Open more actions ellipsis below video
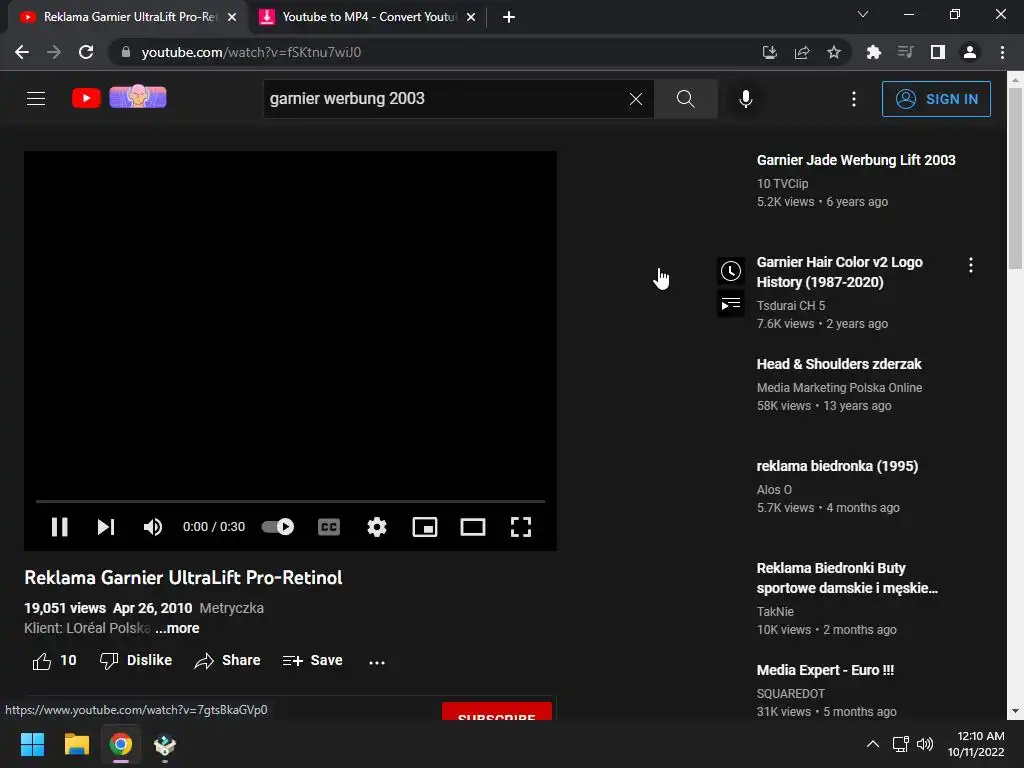This screenshot has width=1024, height=768. pyautogui.click(x=377, y=662)
